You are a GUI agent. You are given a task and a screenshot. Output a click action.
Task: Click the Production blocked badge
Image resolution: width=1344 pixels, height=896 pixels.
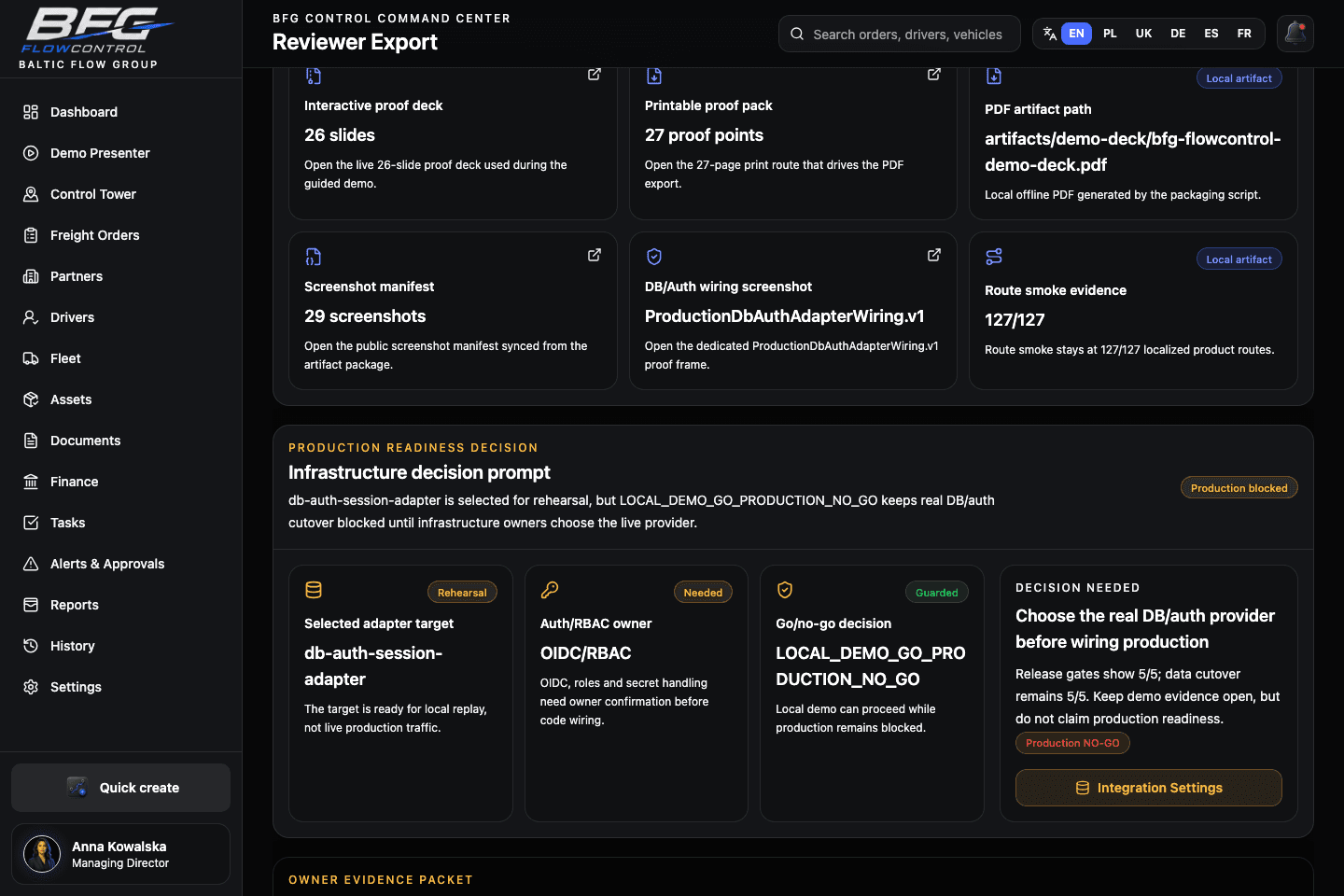tap(1239, 488)
